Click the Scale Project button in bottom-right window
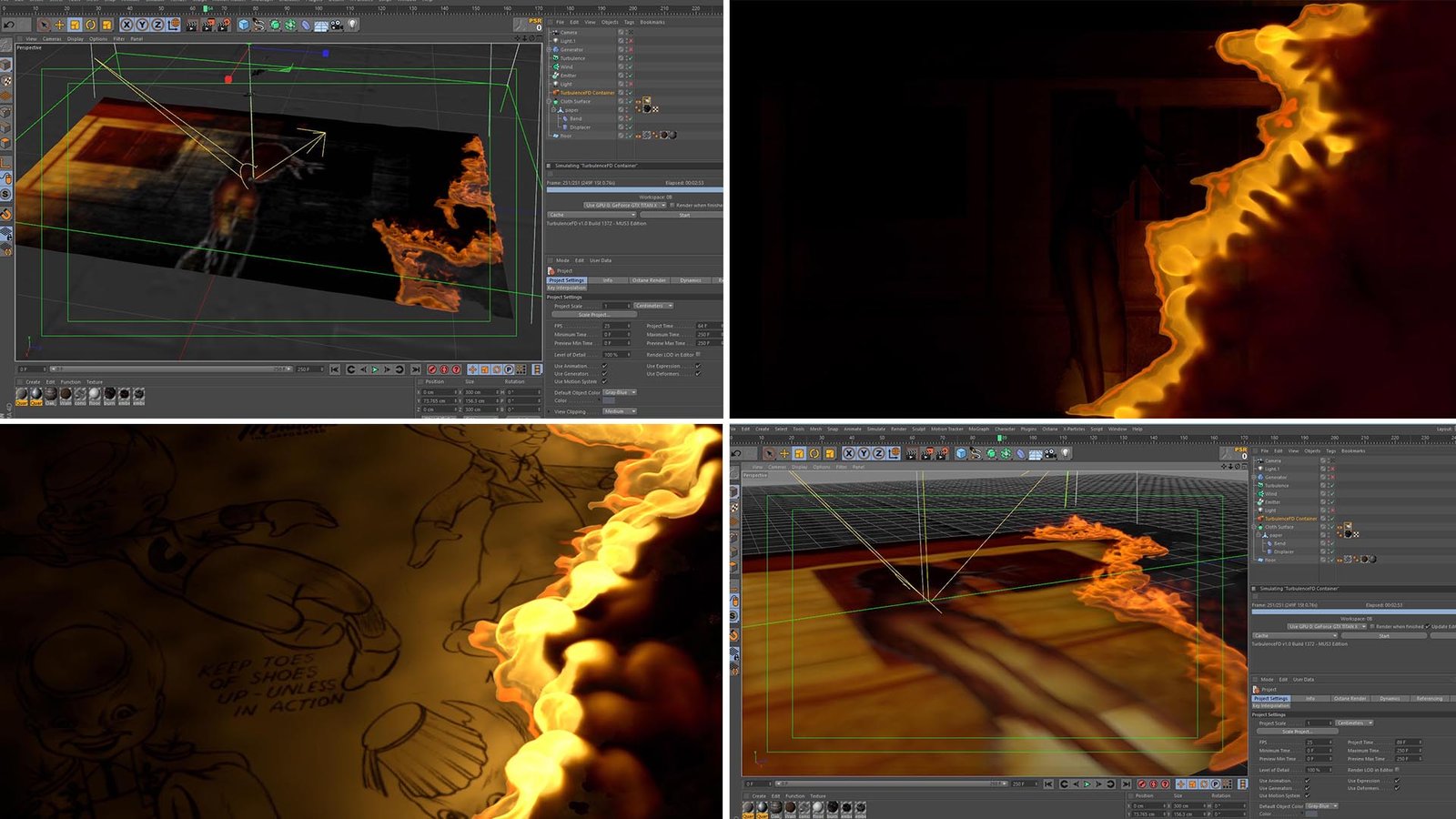Screen dimensions: 1456x819 pos(1297,732)
